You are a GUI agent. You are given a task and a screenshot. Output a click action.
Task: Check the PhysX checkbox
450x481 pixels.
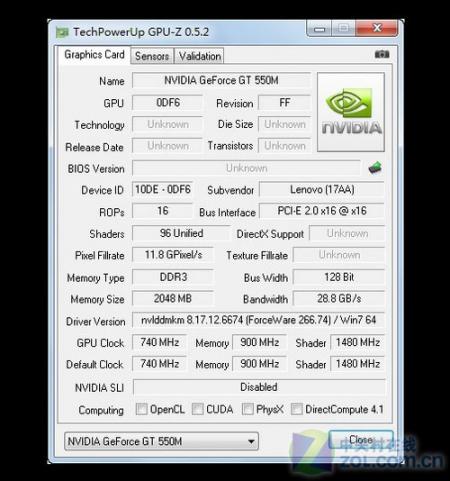click(x=247, y=409)
